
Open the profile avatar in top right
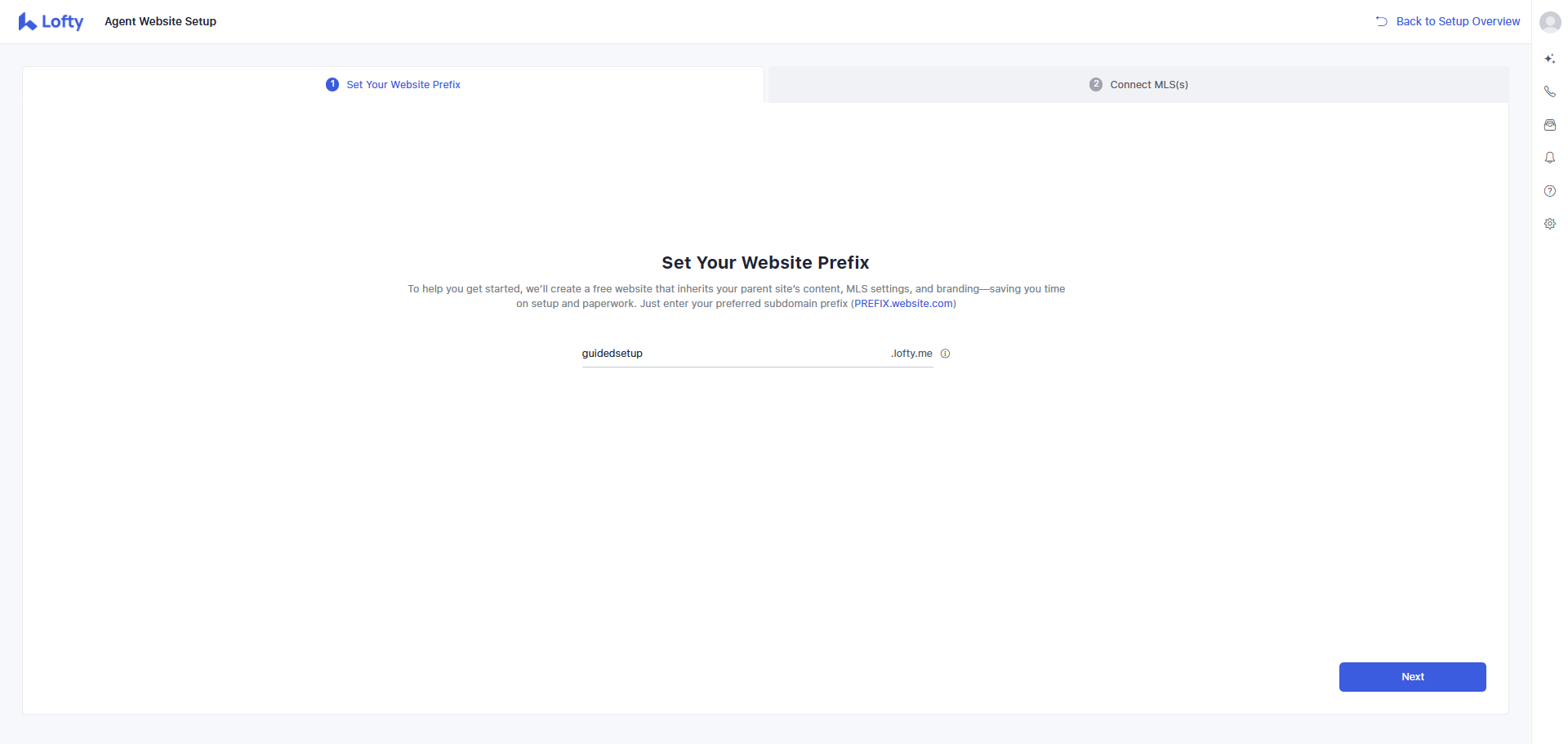click(1549, 22)
